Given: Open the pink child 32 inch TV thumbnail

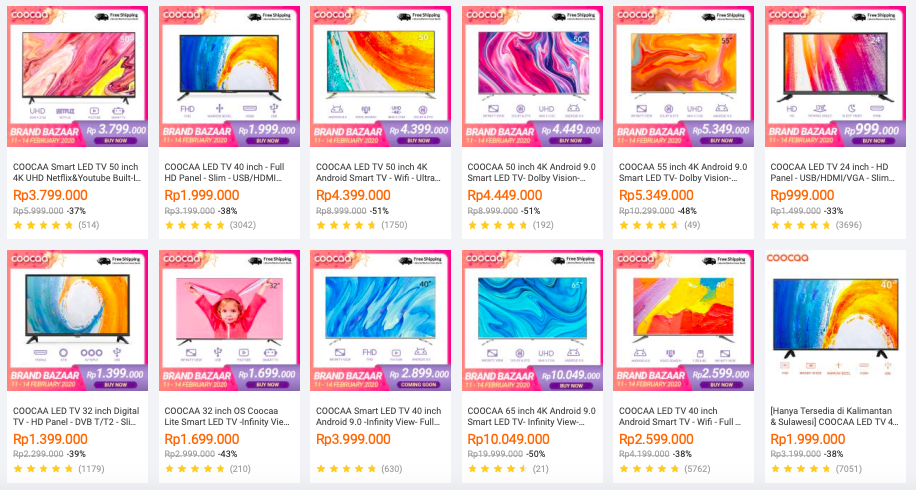Looking at the screenshot, I should click(x=229, y=320).
